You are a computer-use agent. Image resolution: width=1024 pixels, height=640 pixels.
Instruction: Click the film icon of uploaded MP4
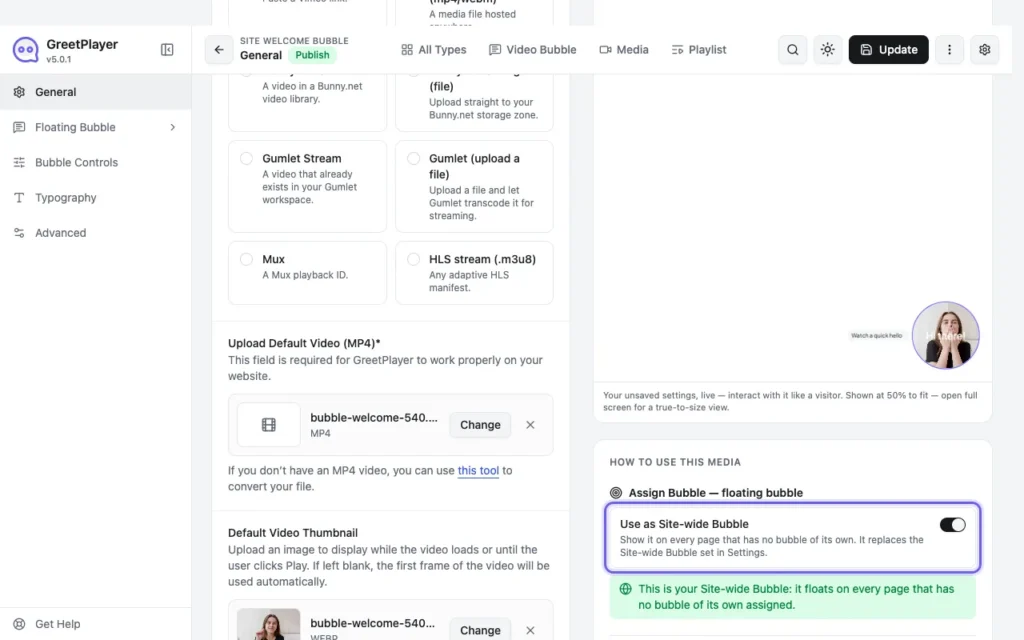268,425
